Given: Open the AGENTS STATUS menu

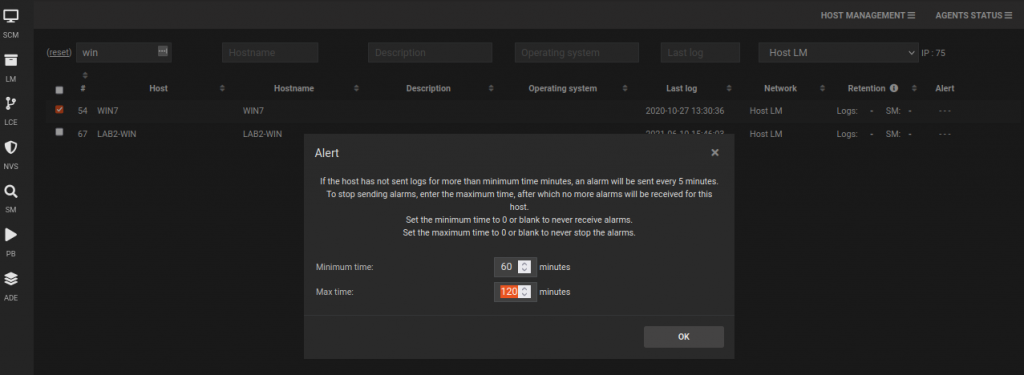Looking at the screenshot, I should point(973,15).
